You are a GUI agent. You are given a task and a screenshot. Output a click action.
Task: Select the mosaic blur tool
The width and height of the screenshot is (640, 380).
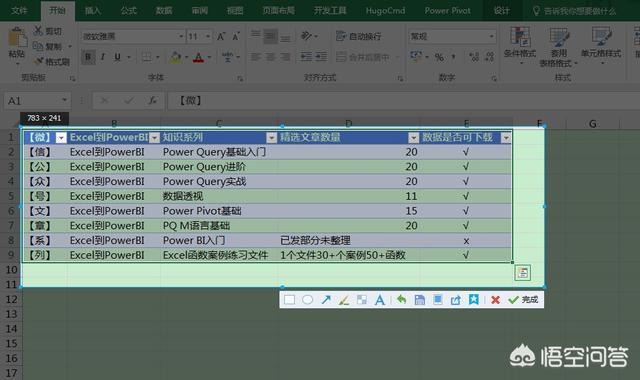[362, 300]
